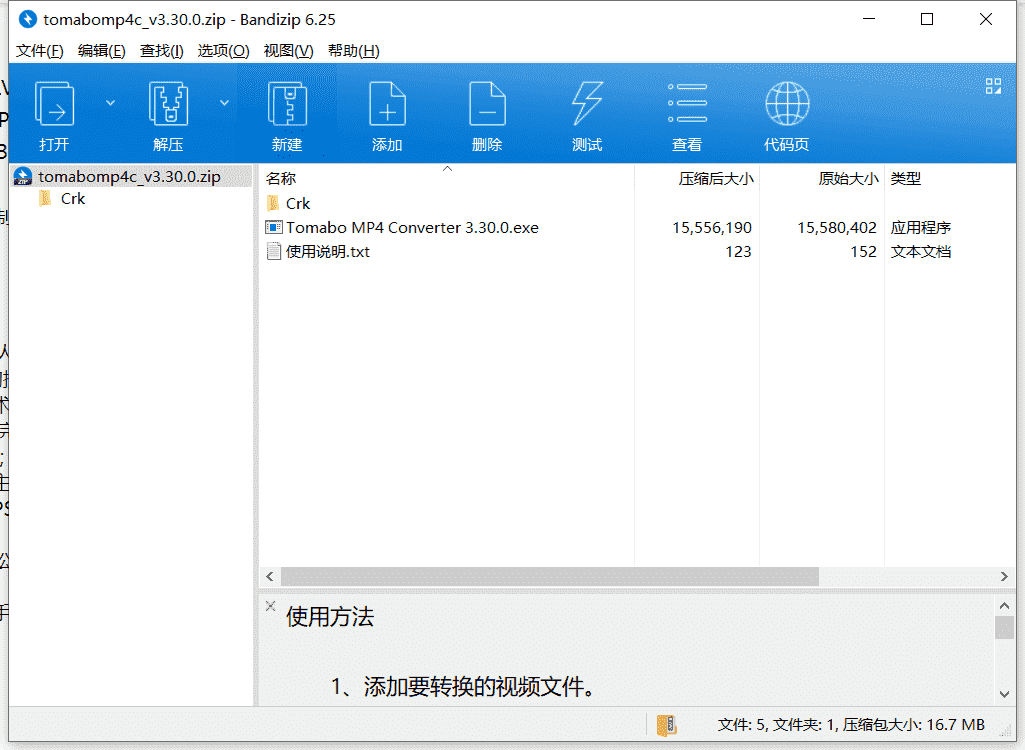Click the Bandizip logo in title bar
1025x750 pixels.
pyautogui.click(x=27, y=20)
